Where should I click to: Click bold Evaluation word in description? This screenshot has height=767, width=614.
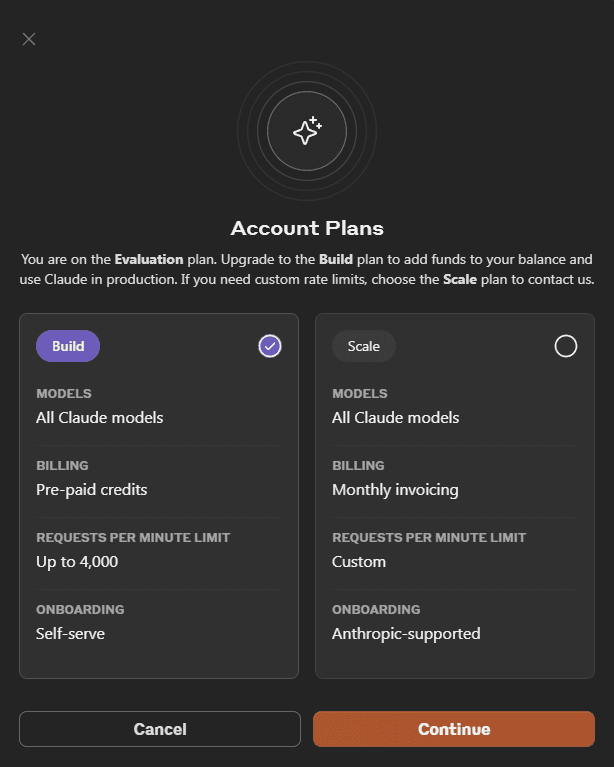tap(149, 259)
